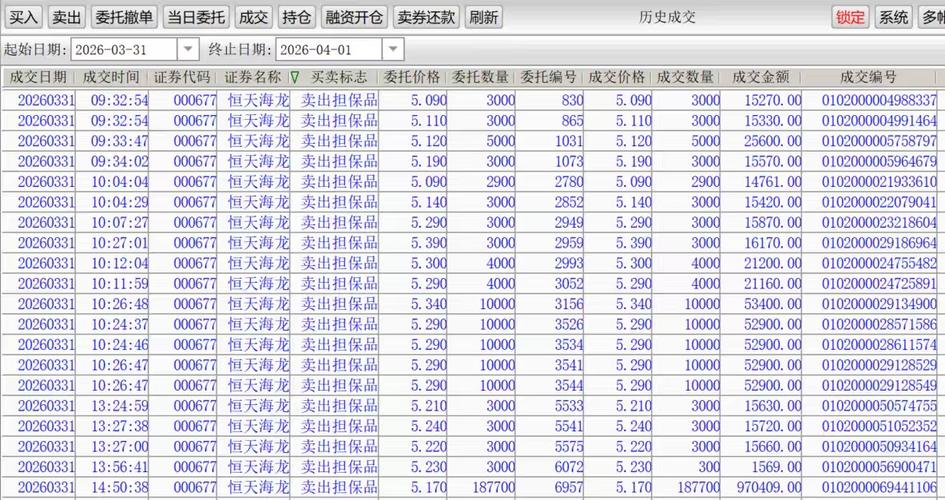Viewport: 945px width, 500px height.
Task: Sort by 成交价格 column header
Action: [617, 77]
